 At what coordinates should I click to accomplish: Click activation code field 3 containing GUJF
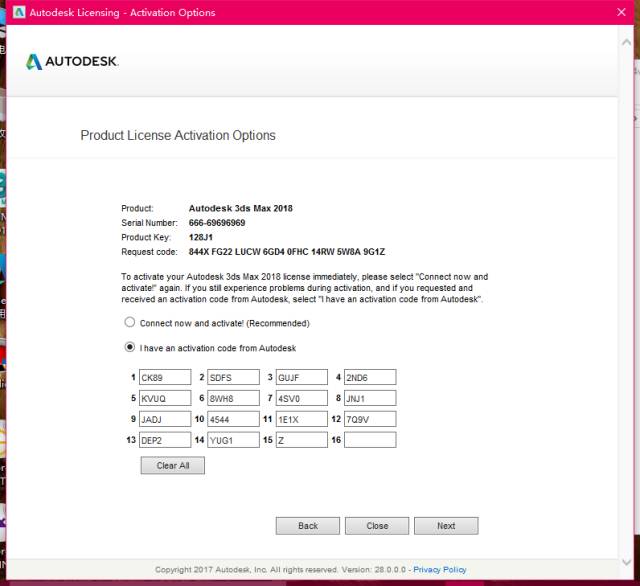[302, 377]
